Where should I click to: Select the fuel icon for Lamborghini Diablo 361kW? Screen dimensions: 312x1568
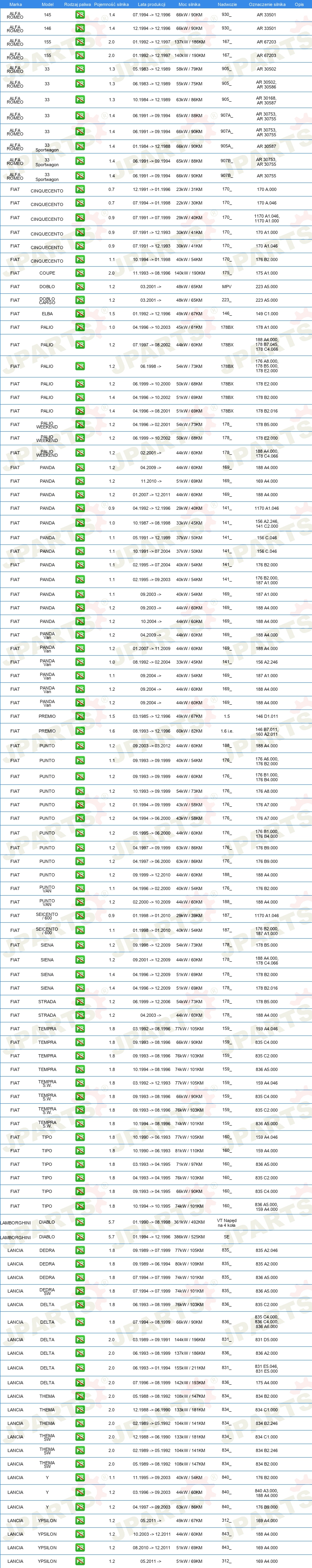click(x=80, y=1222)
